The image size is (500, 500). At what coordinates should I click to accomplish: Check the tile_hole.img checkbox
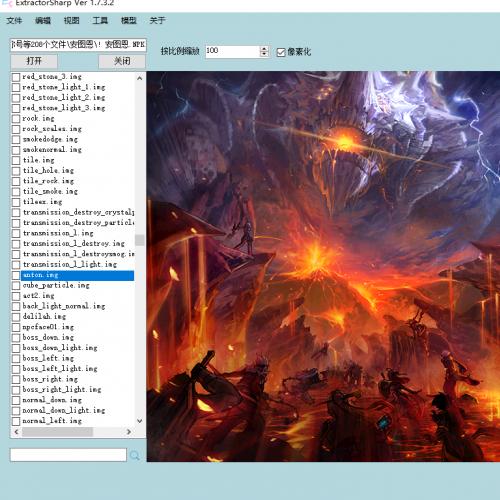pyautogui.click(x=16, y=171)
